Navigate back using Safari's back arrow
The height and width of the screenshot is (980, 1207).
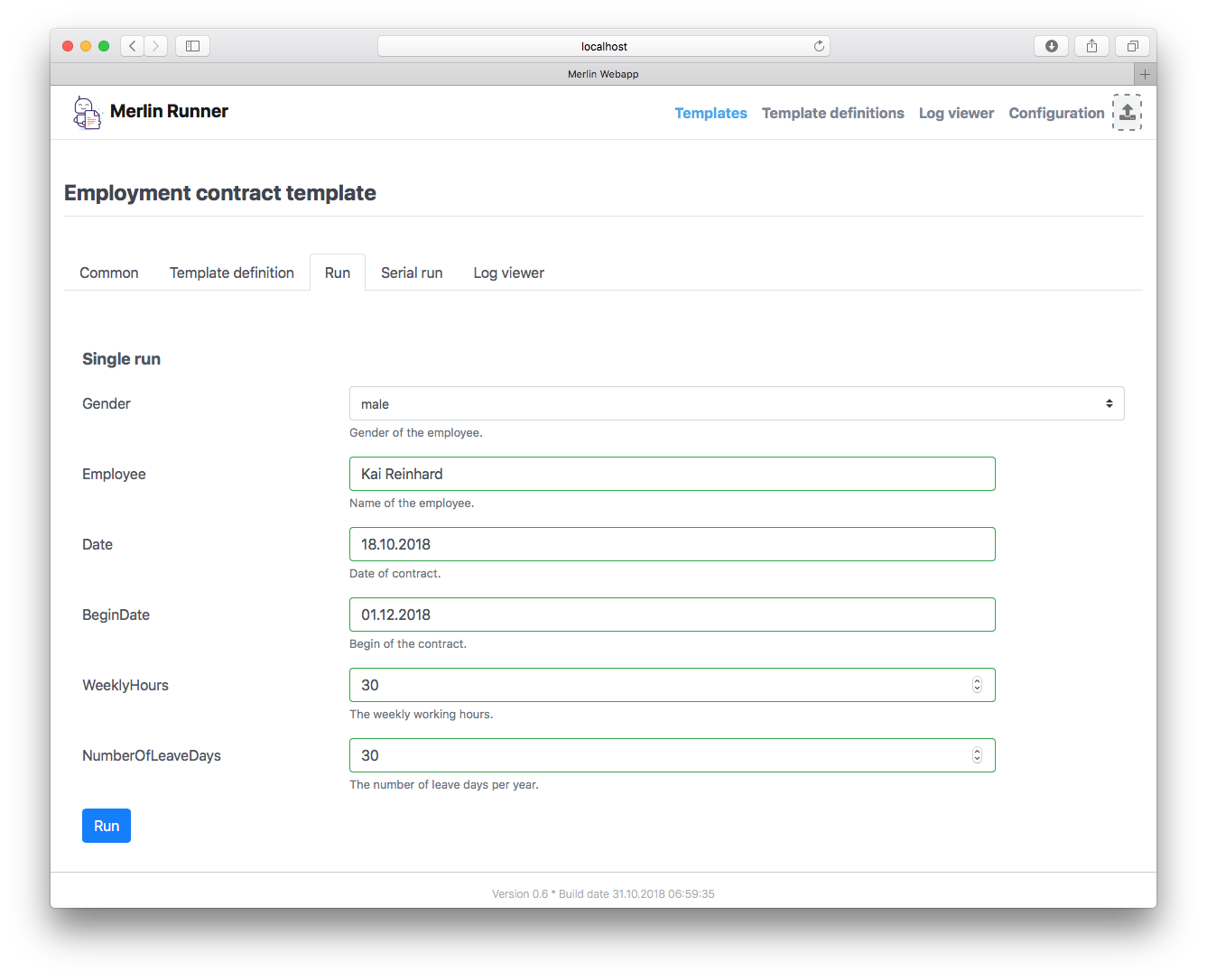[131, 45]
